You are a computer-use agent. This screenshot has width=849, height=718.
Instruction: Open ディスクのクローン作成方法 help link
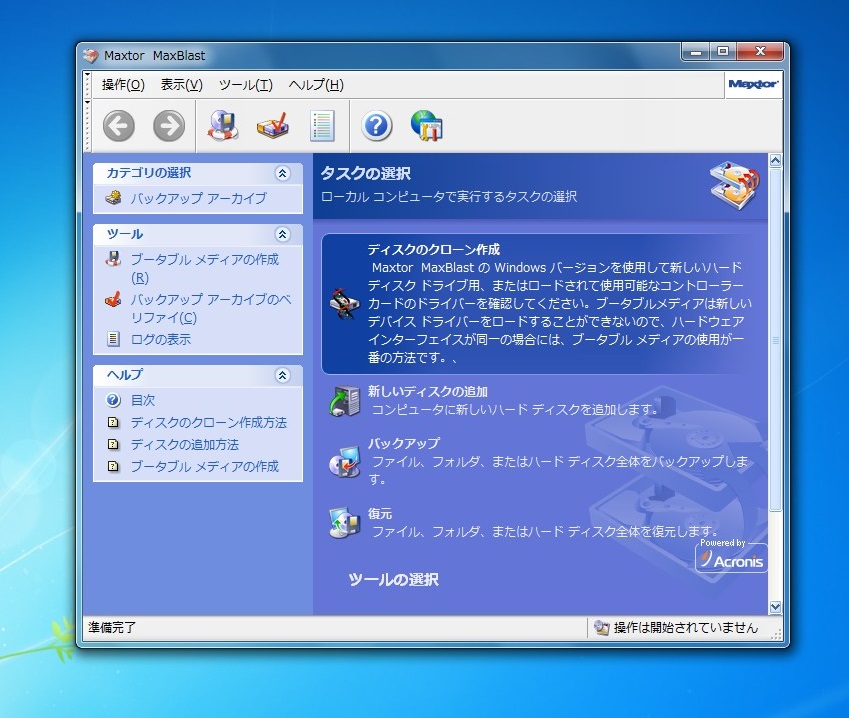(x=209, y=422)
